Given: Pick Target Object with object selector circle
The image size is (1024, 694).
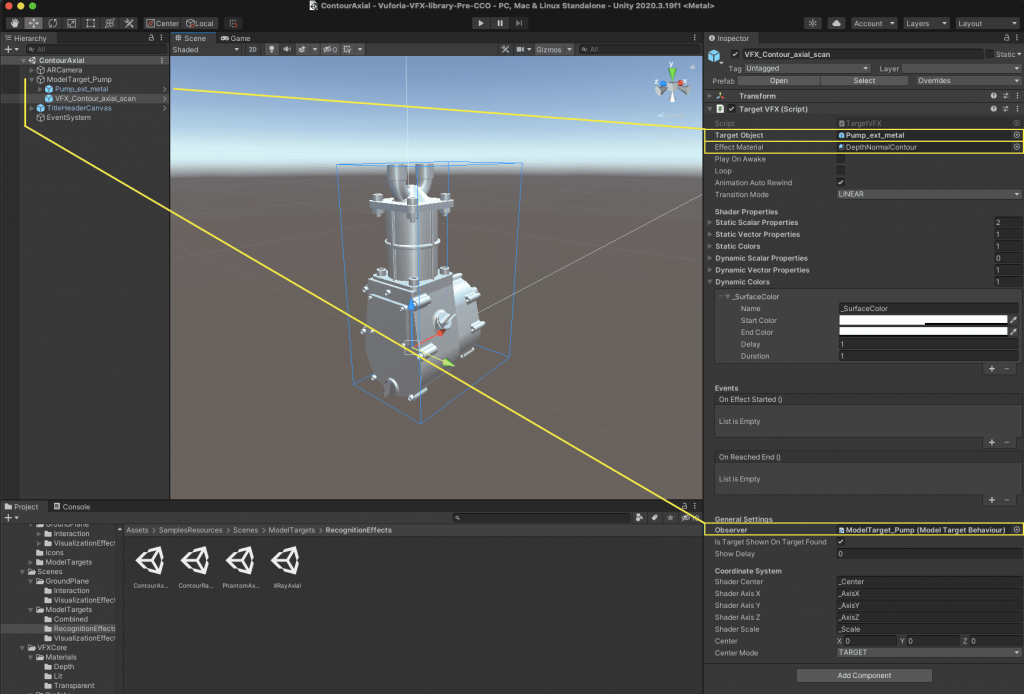Looking at the screenshot, I should click(x=1016, y=135).
